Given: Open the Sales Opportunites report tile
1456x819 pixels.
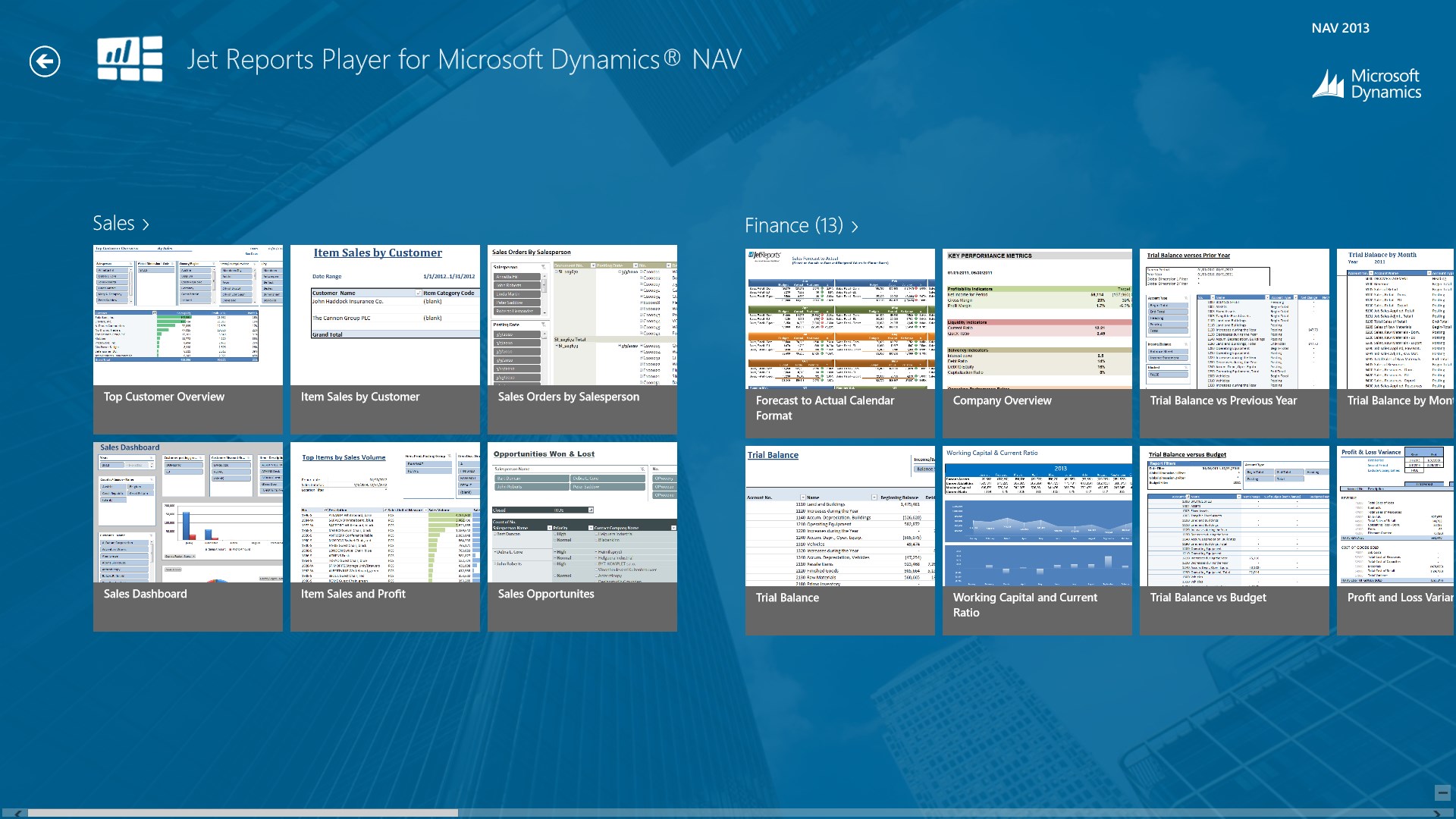Looking at the screenshot, I should pos(582,536).
